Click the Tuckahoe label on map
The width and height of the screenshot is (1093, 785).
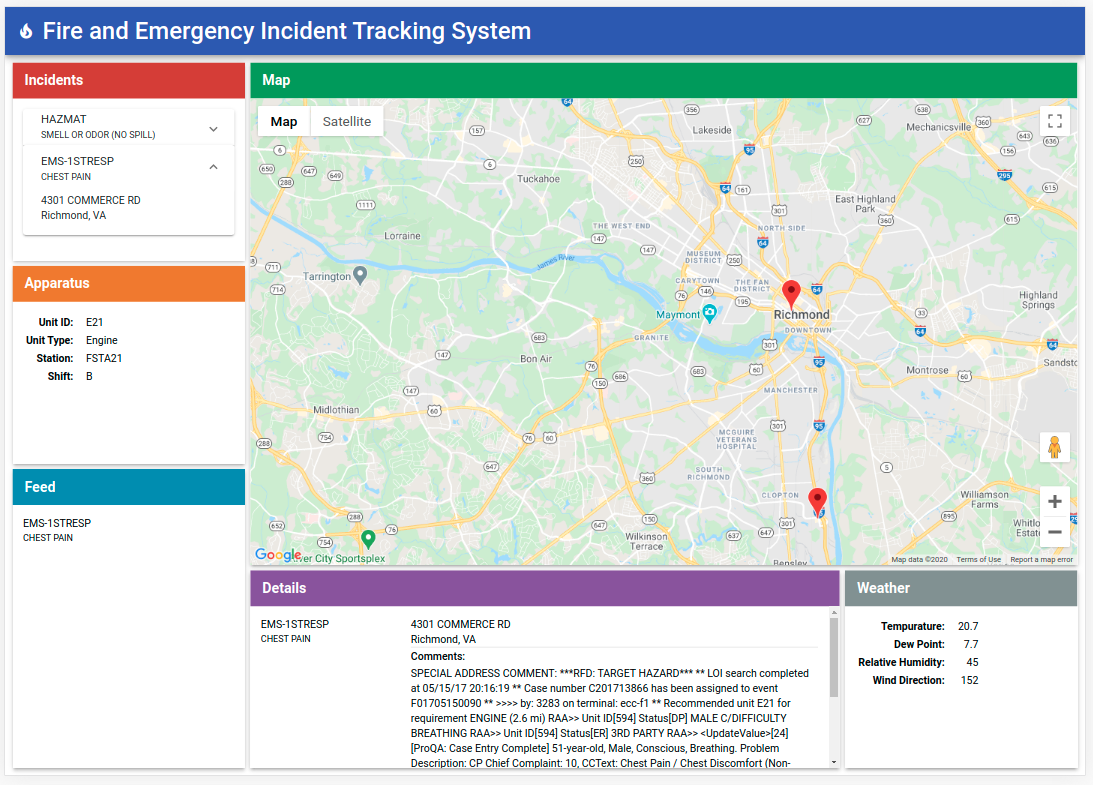coord(538,178)
